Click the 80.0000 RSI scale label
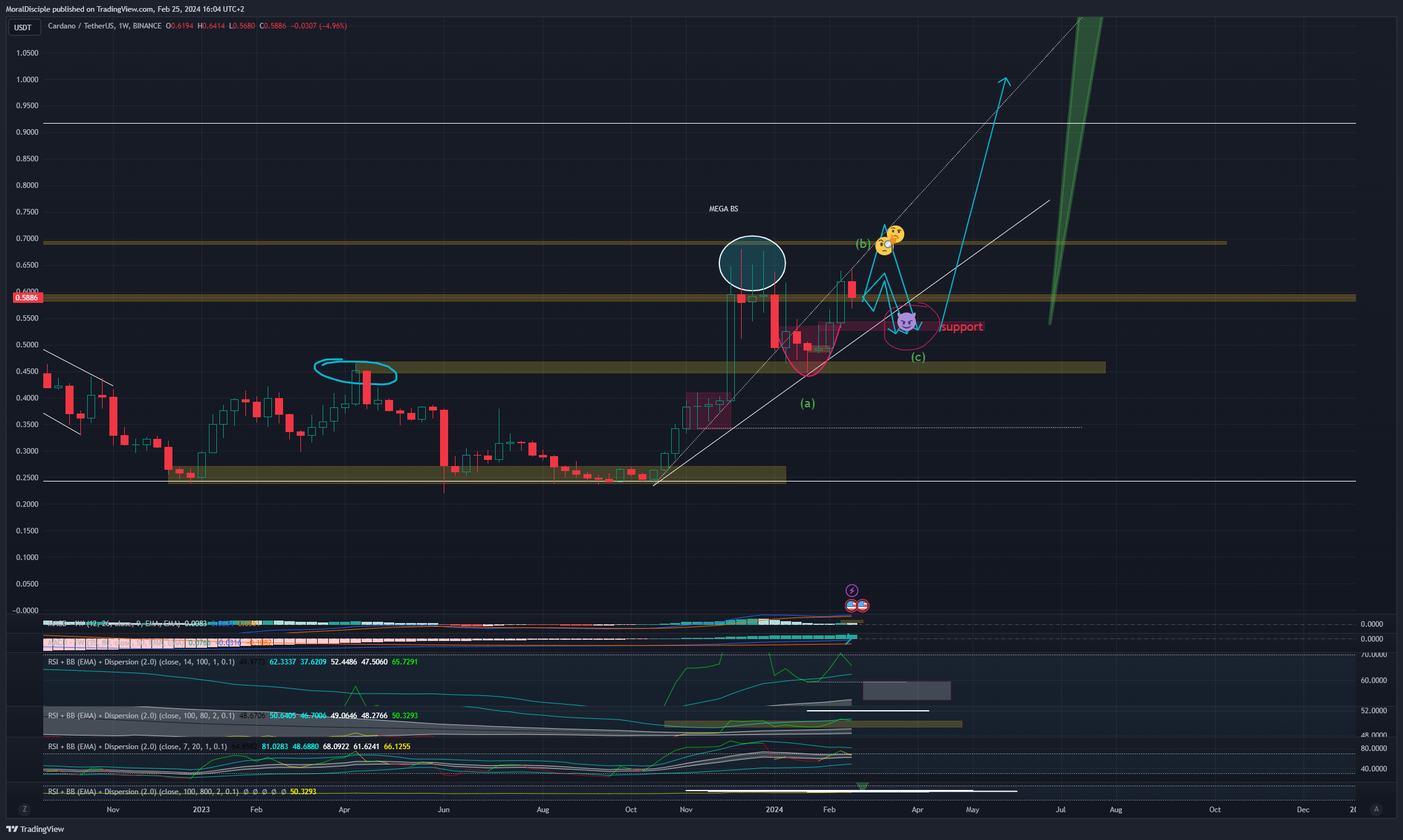 tap(1374, 749)
